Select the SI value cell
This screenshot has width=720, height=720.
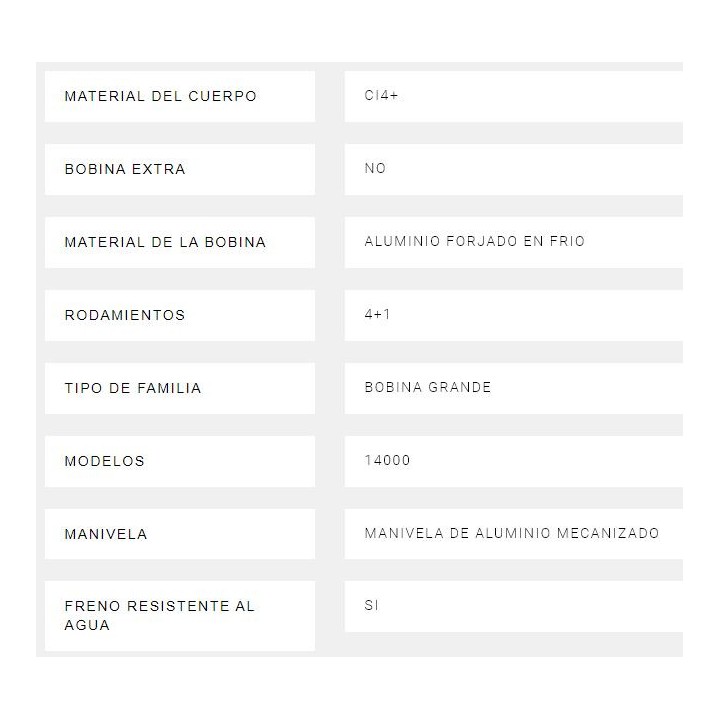coord(372,606)
